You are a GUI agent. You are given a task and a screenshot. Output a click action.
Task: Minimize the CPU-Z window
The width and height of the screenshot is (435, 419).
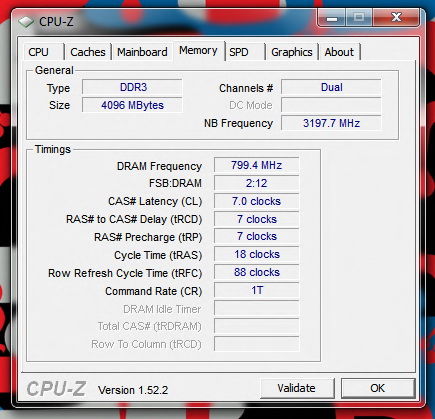tap(332, 17)
